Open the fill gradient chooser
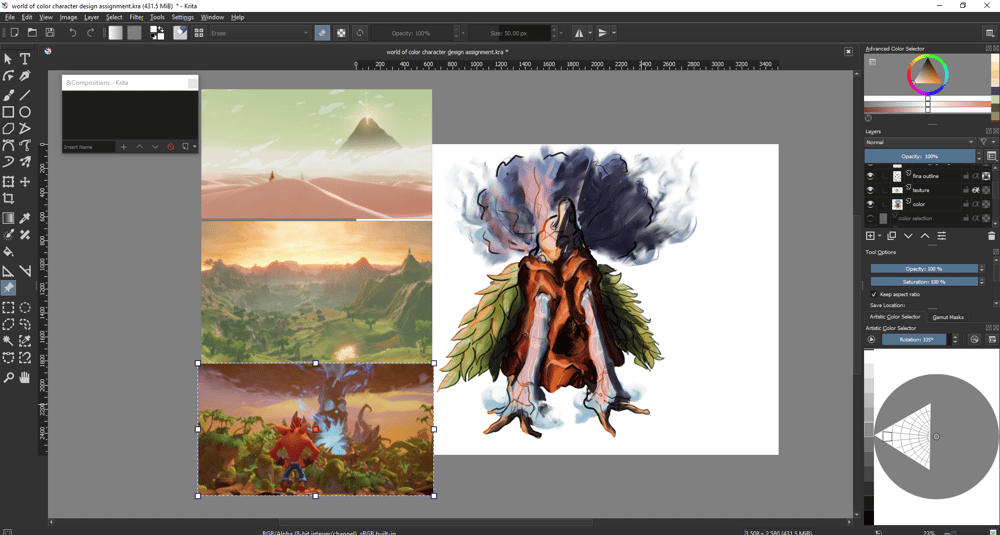 pos(115,33)
